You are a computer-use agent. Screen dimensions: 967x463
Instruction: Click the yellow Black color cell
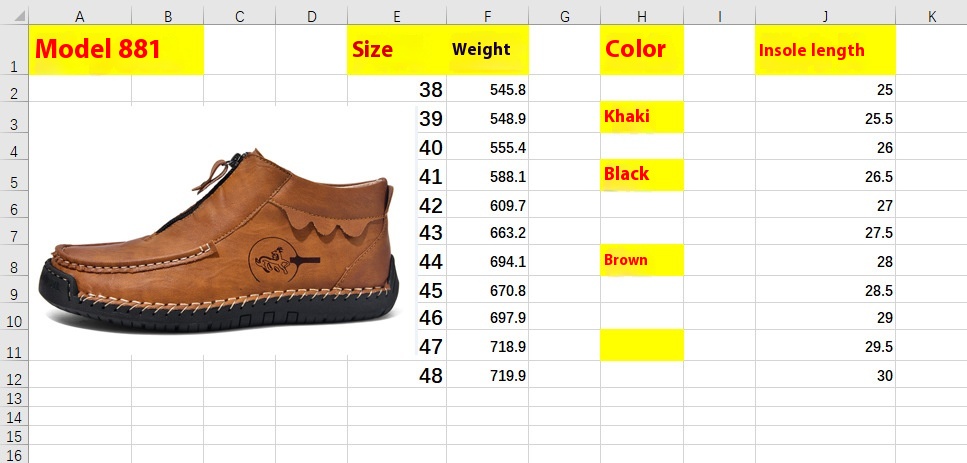(x=641, y=174)
